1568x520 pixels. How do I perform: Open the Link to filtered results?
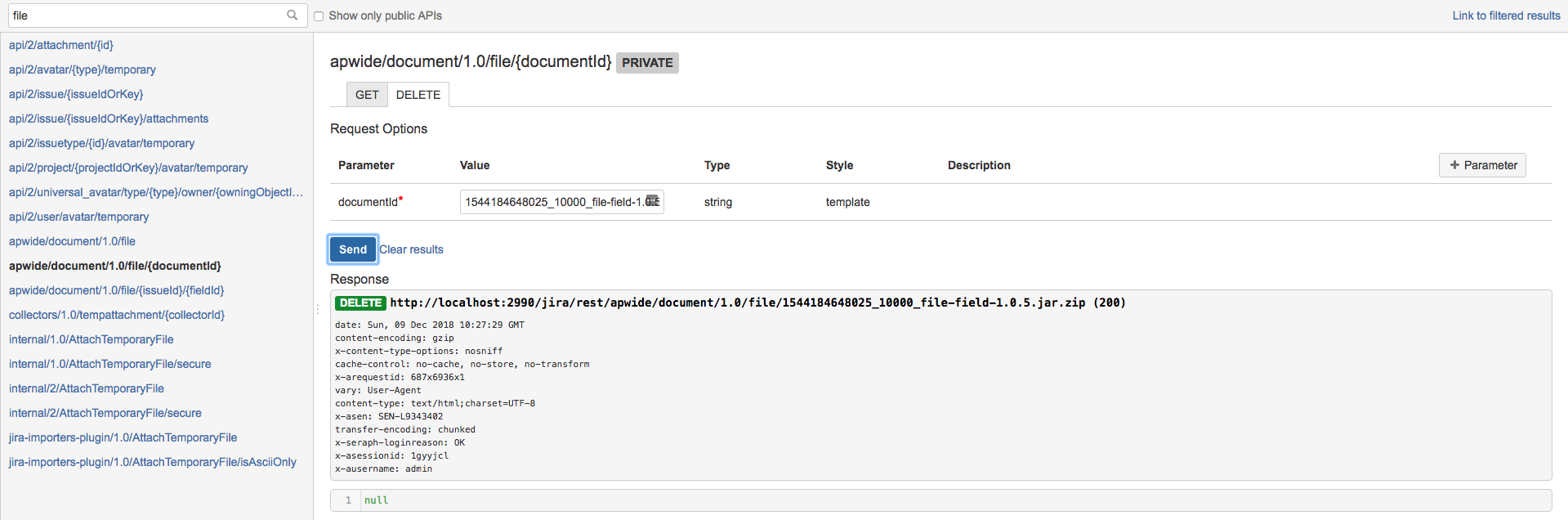[x=1506, y=16]
